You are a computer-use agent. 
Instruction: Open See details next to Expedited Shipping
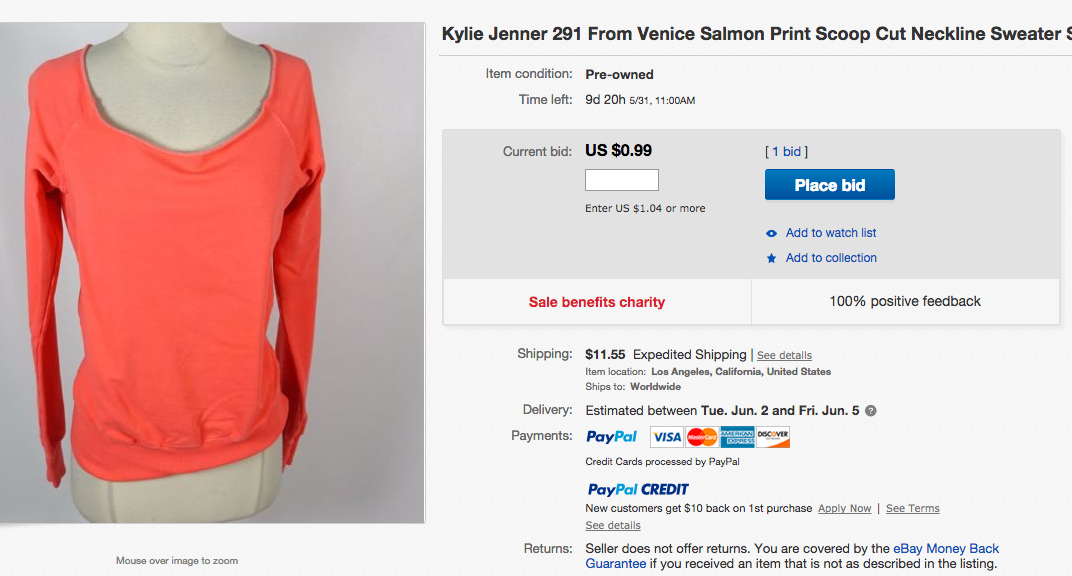784,356
